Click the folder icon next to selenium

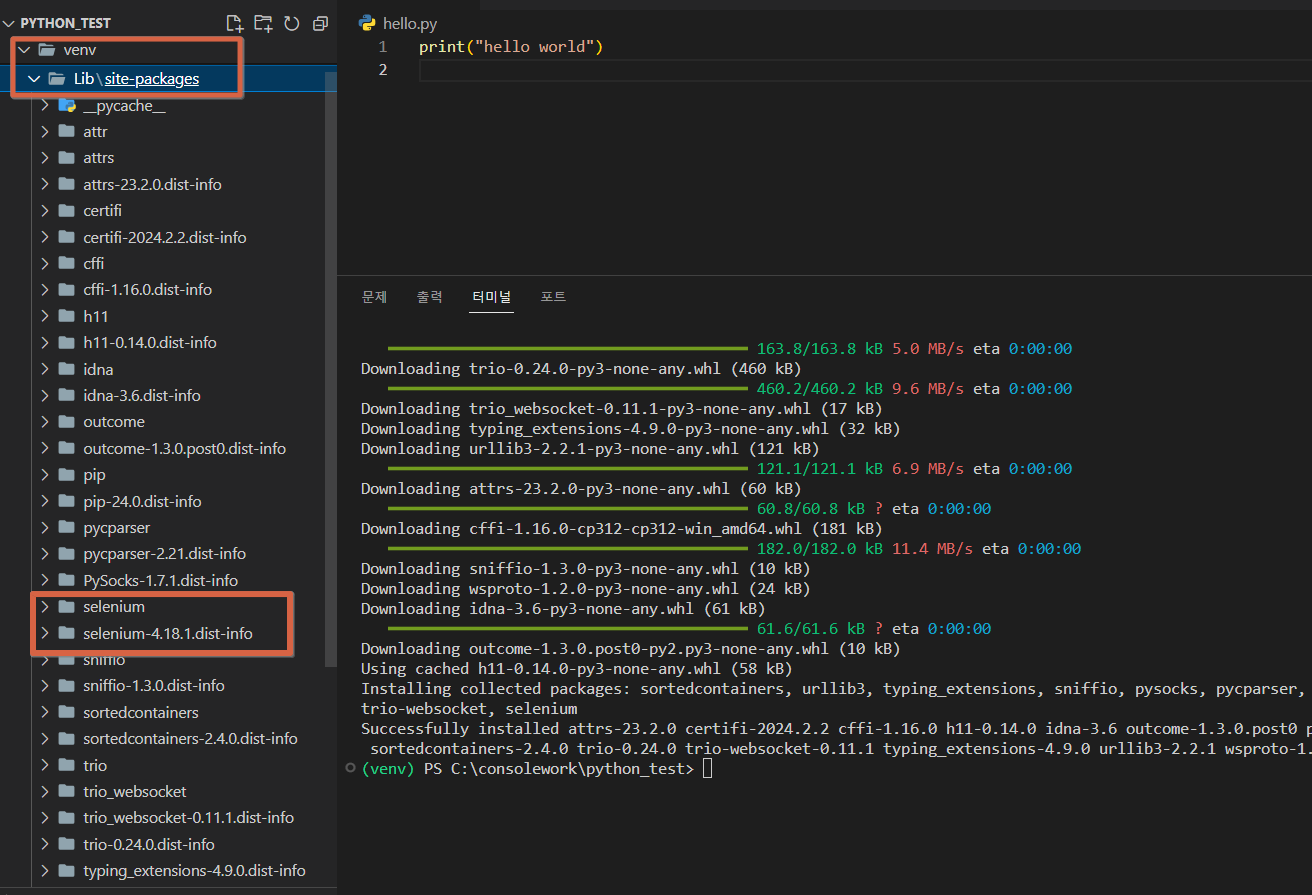point(67,606)
